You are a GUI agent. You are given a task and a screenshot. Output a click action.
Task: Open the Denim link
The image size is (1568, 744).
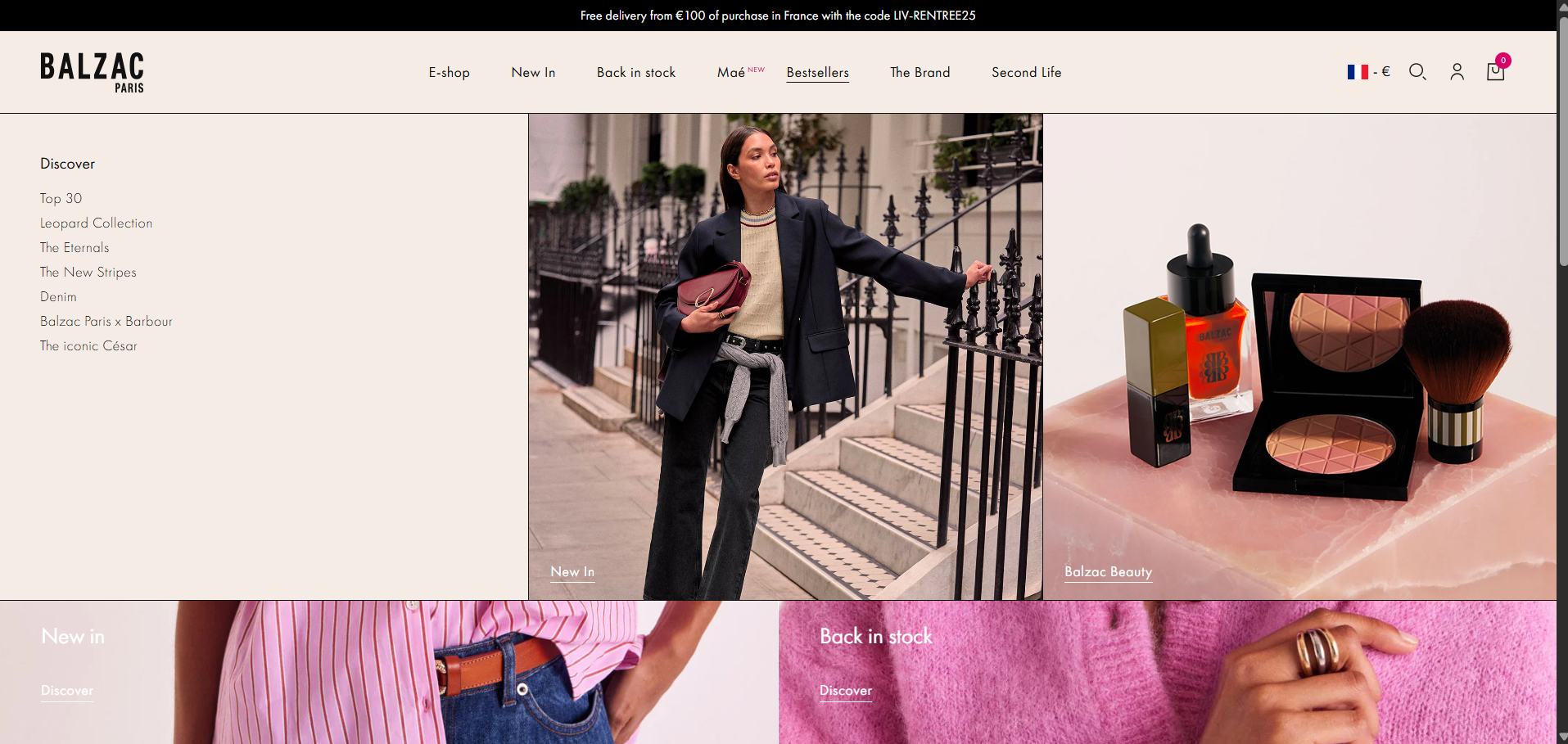click(x=58, y=296)
